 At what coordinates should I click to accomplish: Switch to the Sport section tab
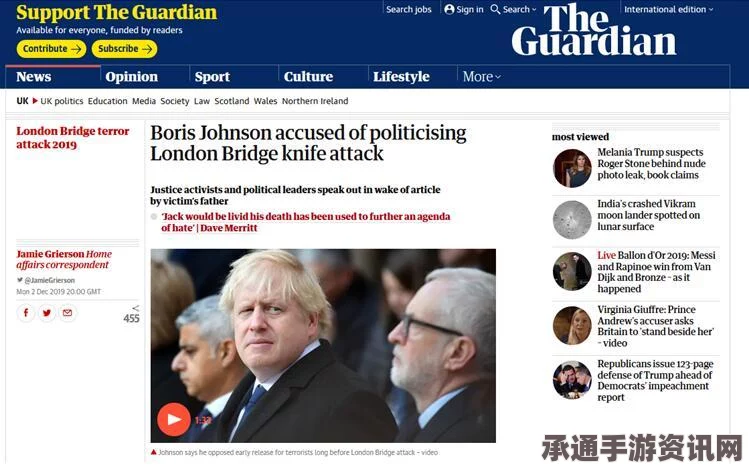click(212, 76)
